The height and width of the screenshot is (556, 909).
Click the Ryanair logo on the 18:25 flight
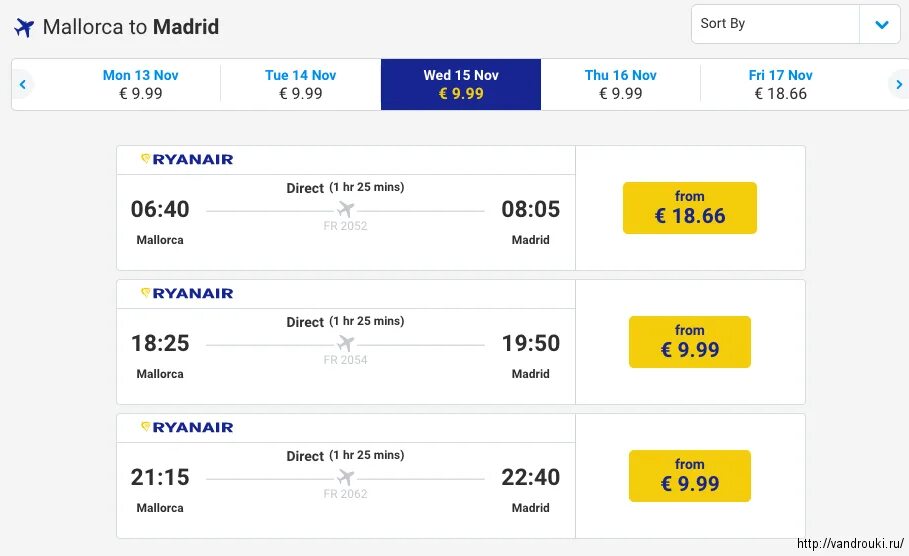point(187,293)
